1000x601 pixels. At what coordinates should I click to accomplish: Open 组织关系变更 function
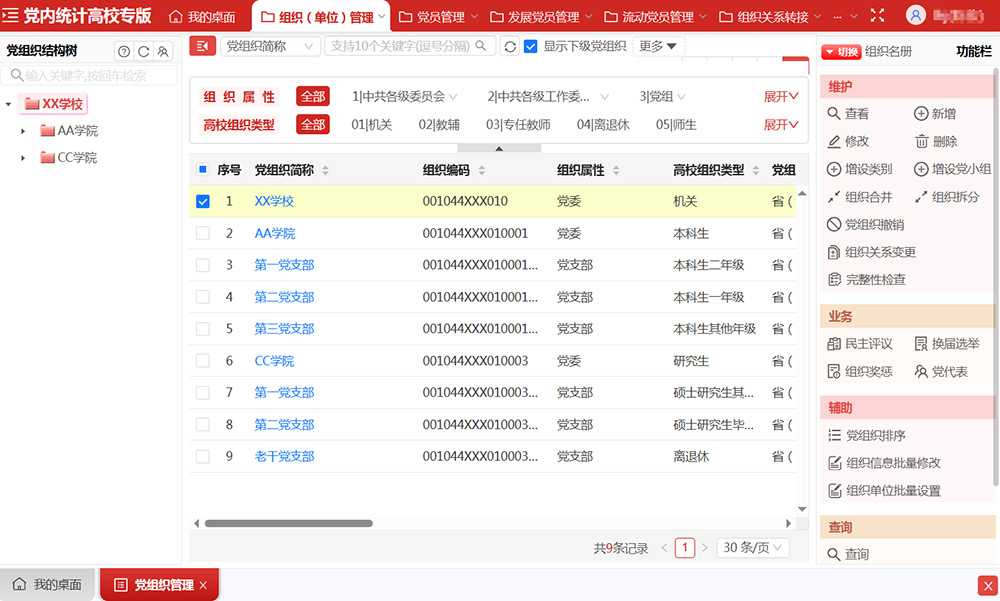coord(872,252)
